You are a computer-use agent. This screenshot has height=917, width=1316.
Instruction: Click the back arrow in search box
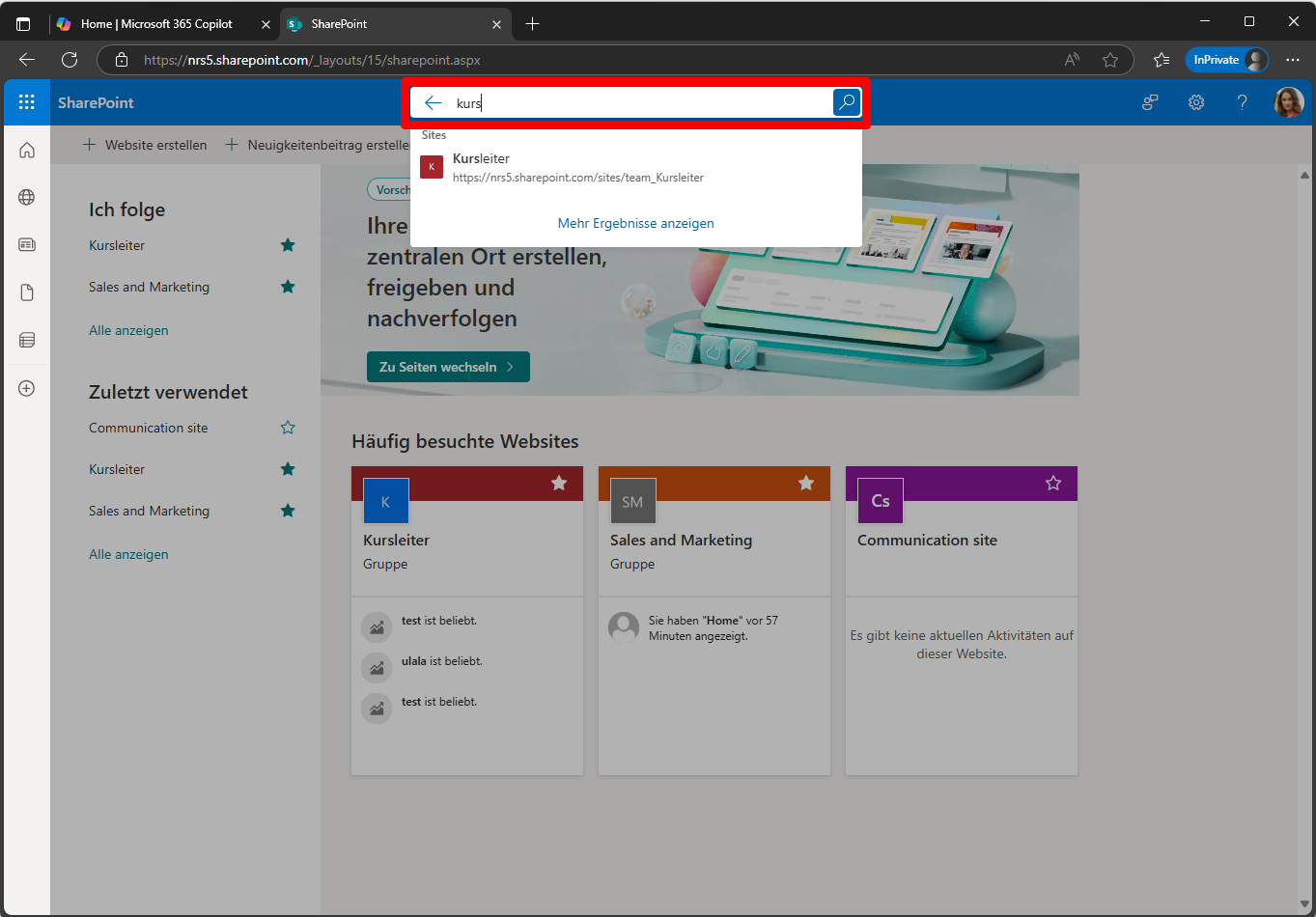pyautogui.click(x=434, y=103)
